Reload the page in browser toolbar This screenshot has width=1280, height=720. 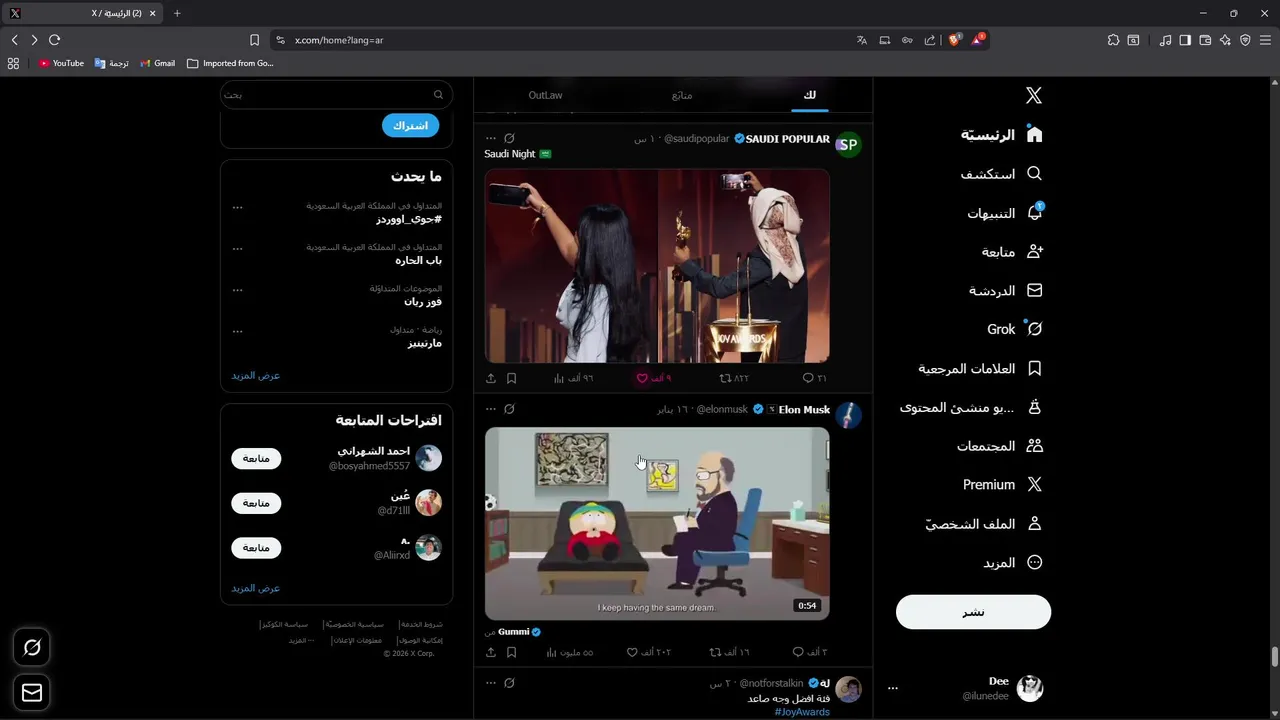[54, 40]
